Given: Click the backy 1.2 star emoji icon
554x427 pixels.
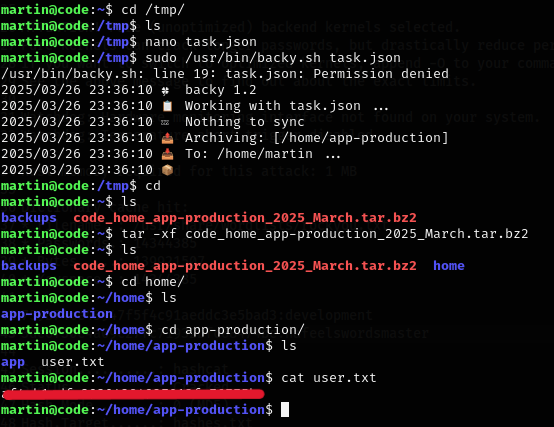Looking at the screenshot, I should click(165, 91).
